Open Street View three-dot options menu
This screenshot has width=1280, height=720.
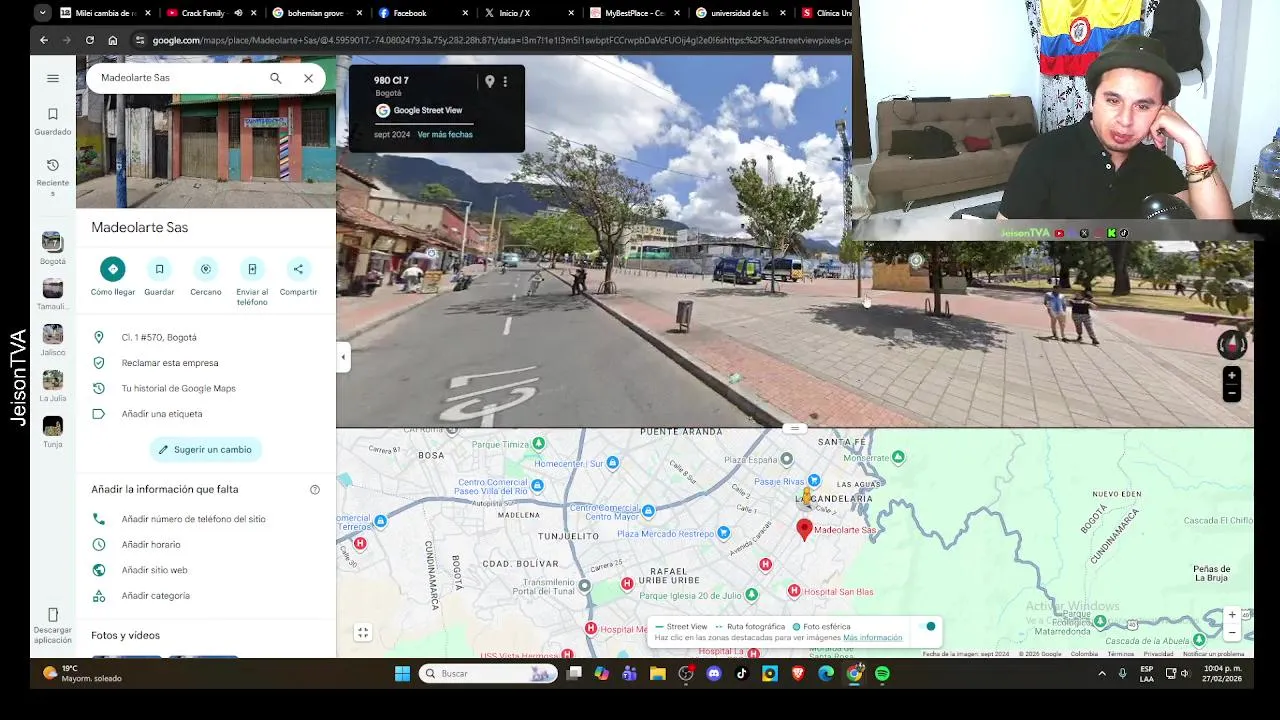click(x=505, y=82)
